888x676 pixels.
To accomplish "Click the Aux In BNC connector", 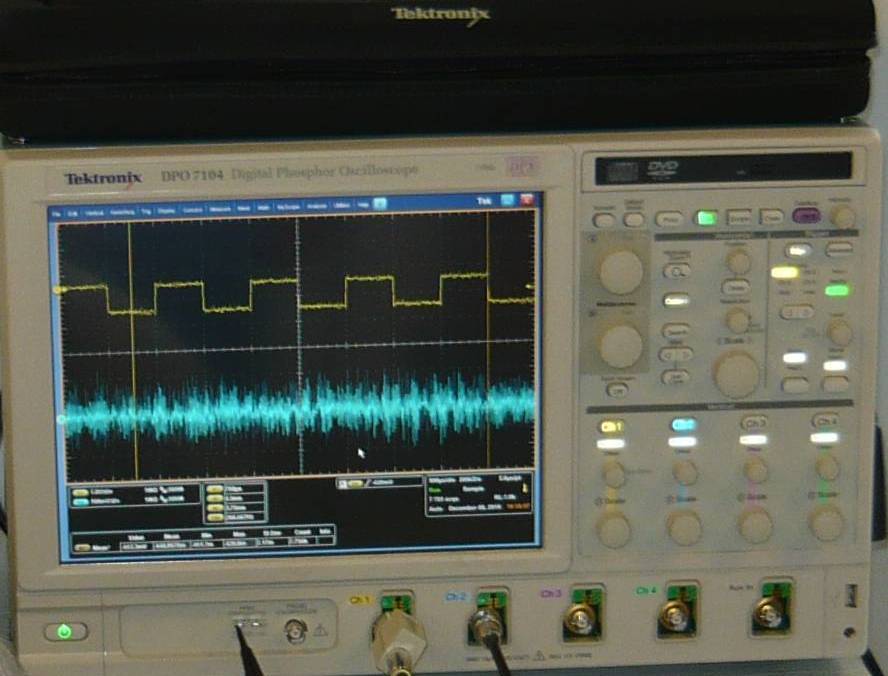I will 770,613.
